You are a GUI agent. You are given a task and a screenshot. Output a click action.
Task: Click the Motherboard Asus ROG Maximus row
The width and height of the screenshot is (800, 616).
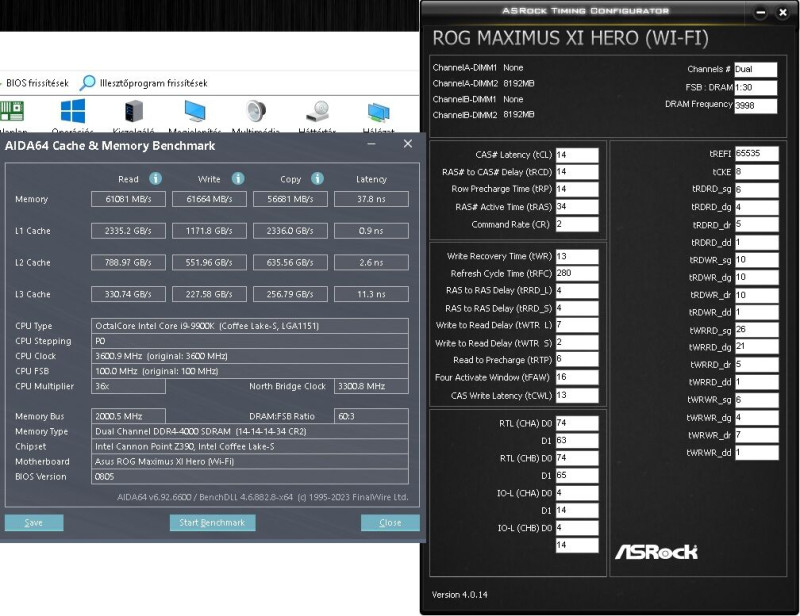(x=250, y=461)
